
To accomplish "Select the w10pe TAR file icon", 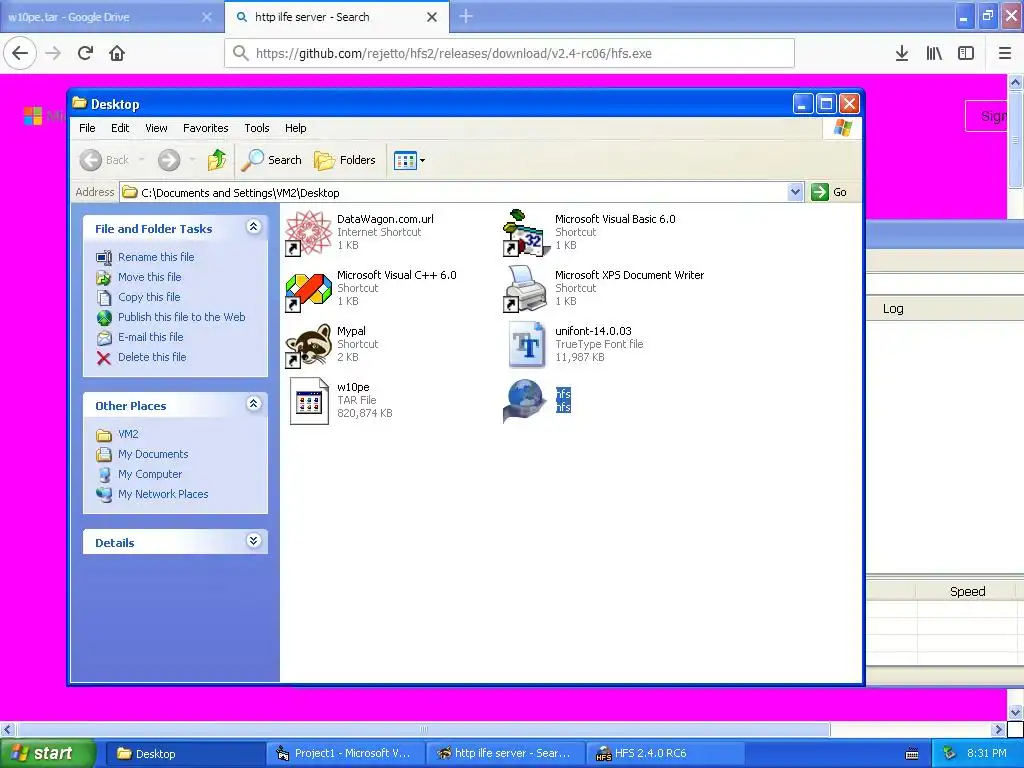I will click(308, 401).
